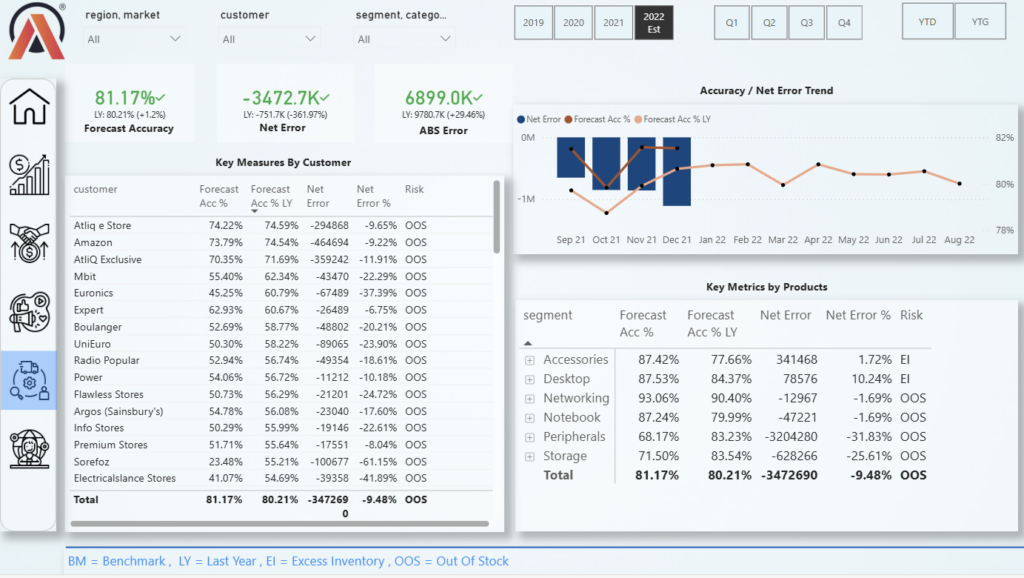Select the Argos (Sainsbury's) row
Image resolution: width=1024 pixels, height=578 pixels.
point(250,411)
